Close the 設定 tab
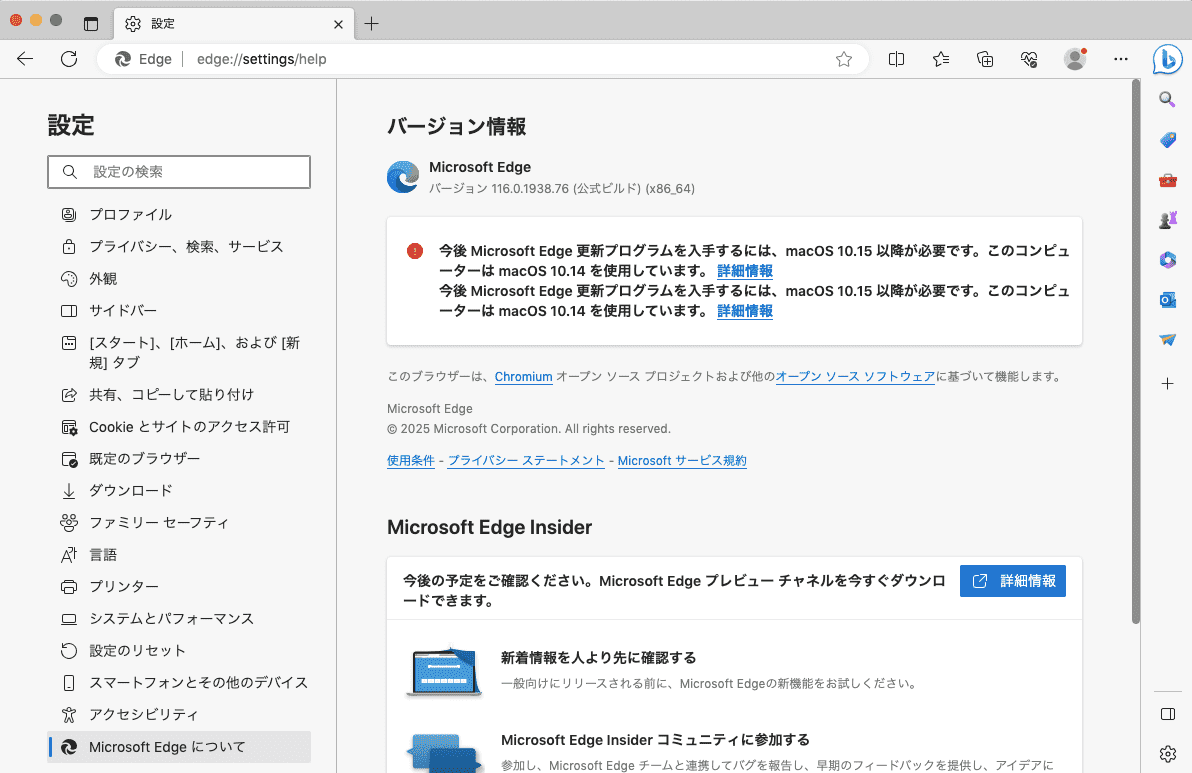Screen dimensions: 1192x773 (x=338, y=24)
